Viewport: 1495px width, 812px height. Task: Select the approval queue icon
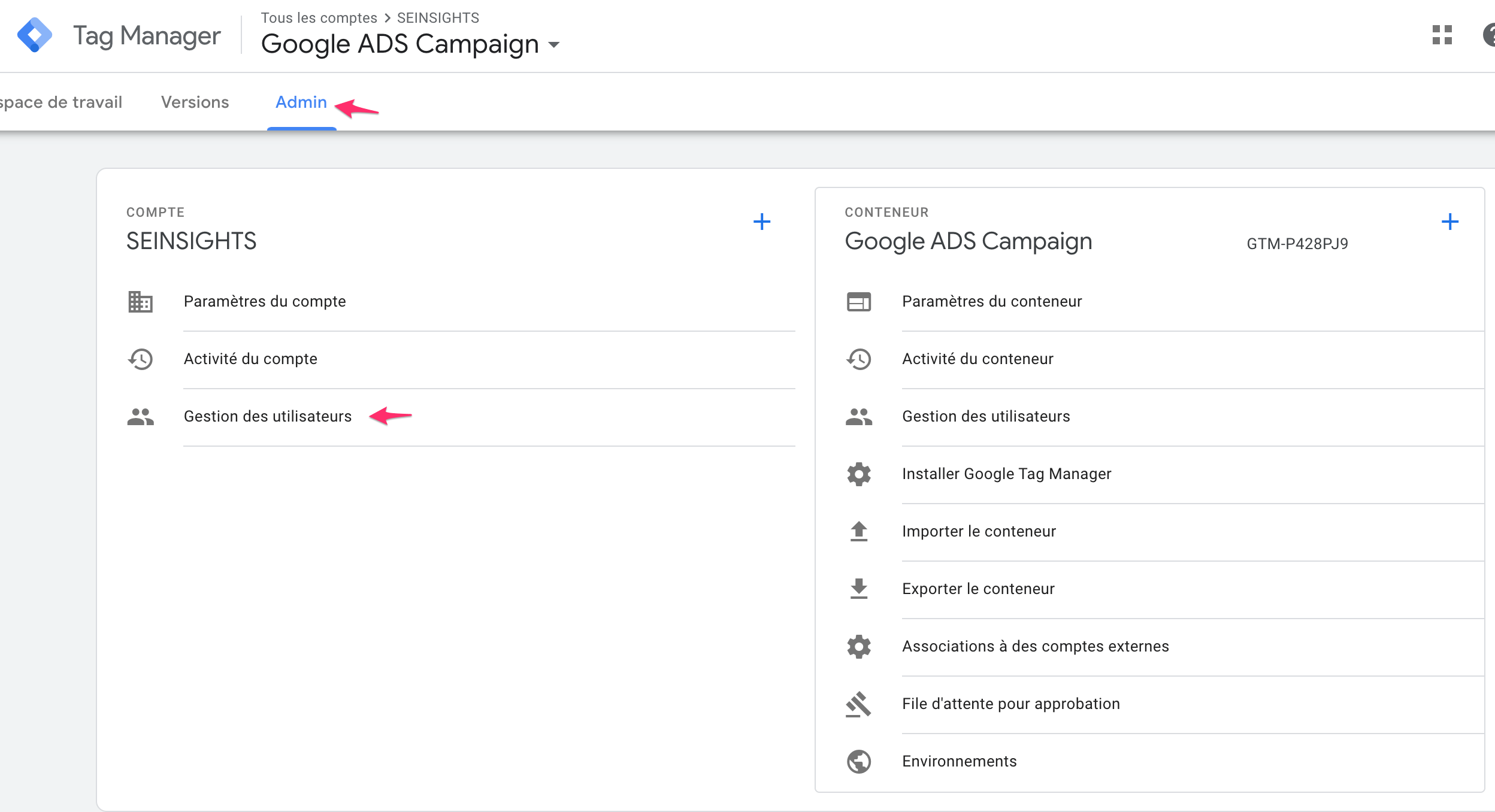pos(859,704)
